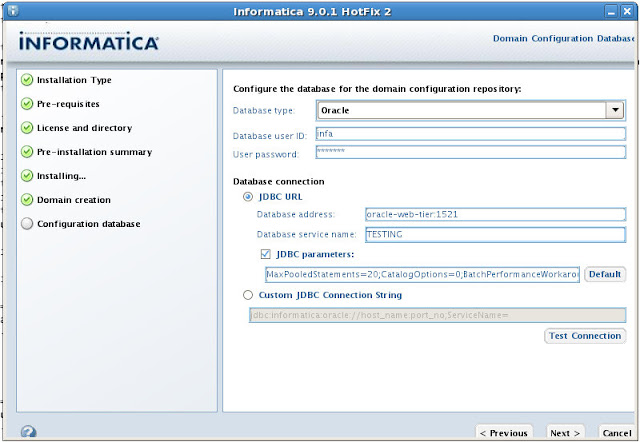Click the Installation Type green checkmark icon

(27, 80)
